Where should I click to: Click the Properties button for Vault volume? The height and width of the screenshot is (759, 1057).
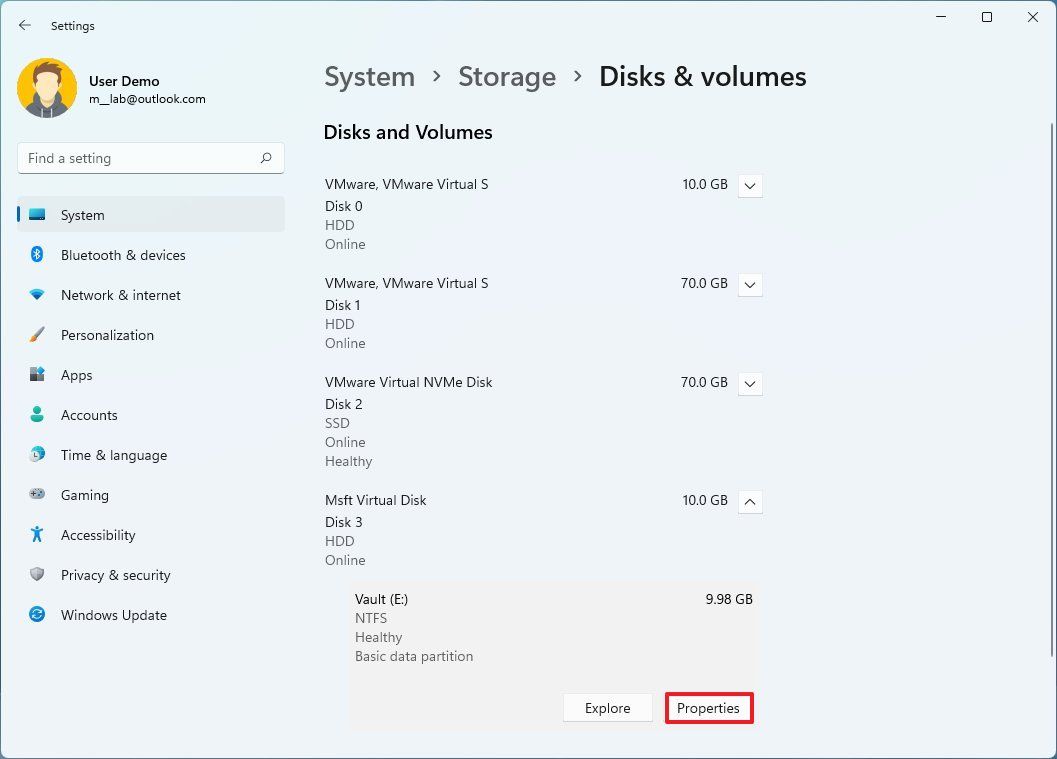pyautogui.click(x=709, y=708)
